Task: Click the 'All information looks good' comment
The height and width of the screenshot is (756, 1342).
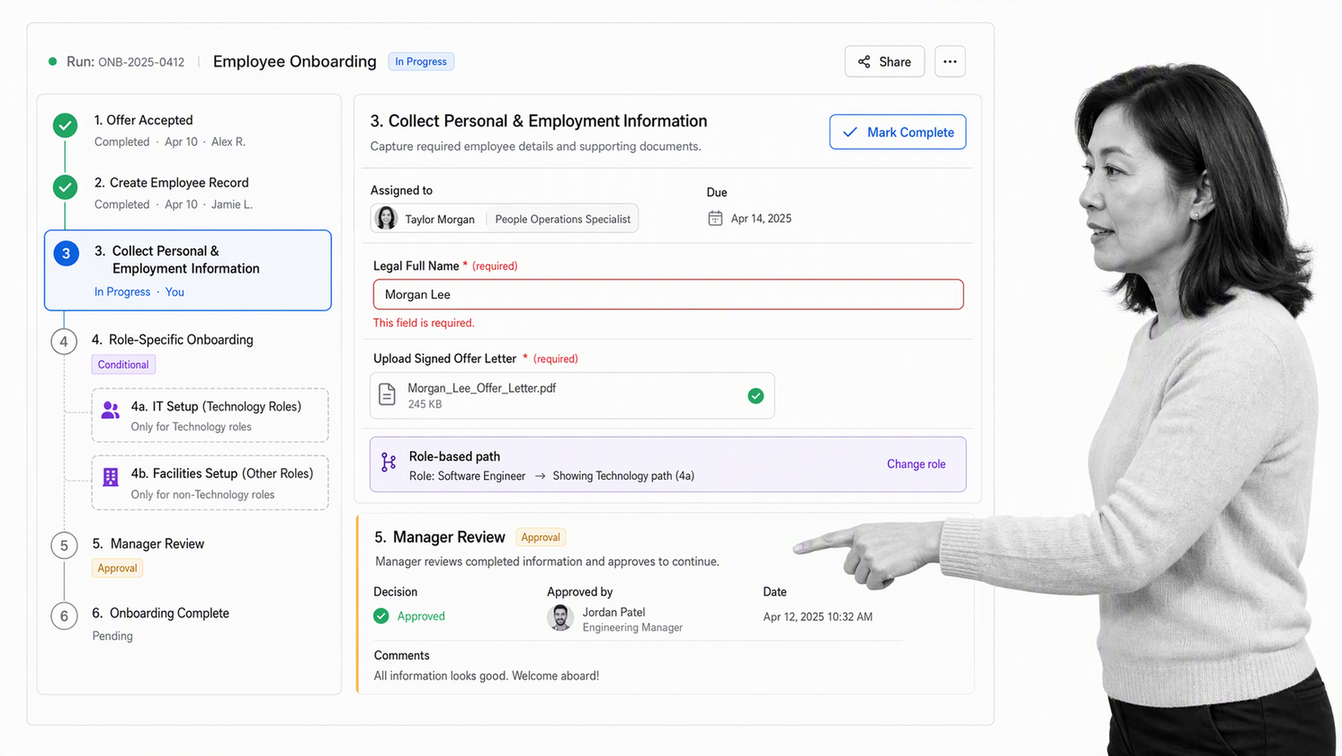Action: (486, 676)
